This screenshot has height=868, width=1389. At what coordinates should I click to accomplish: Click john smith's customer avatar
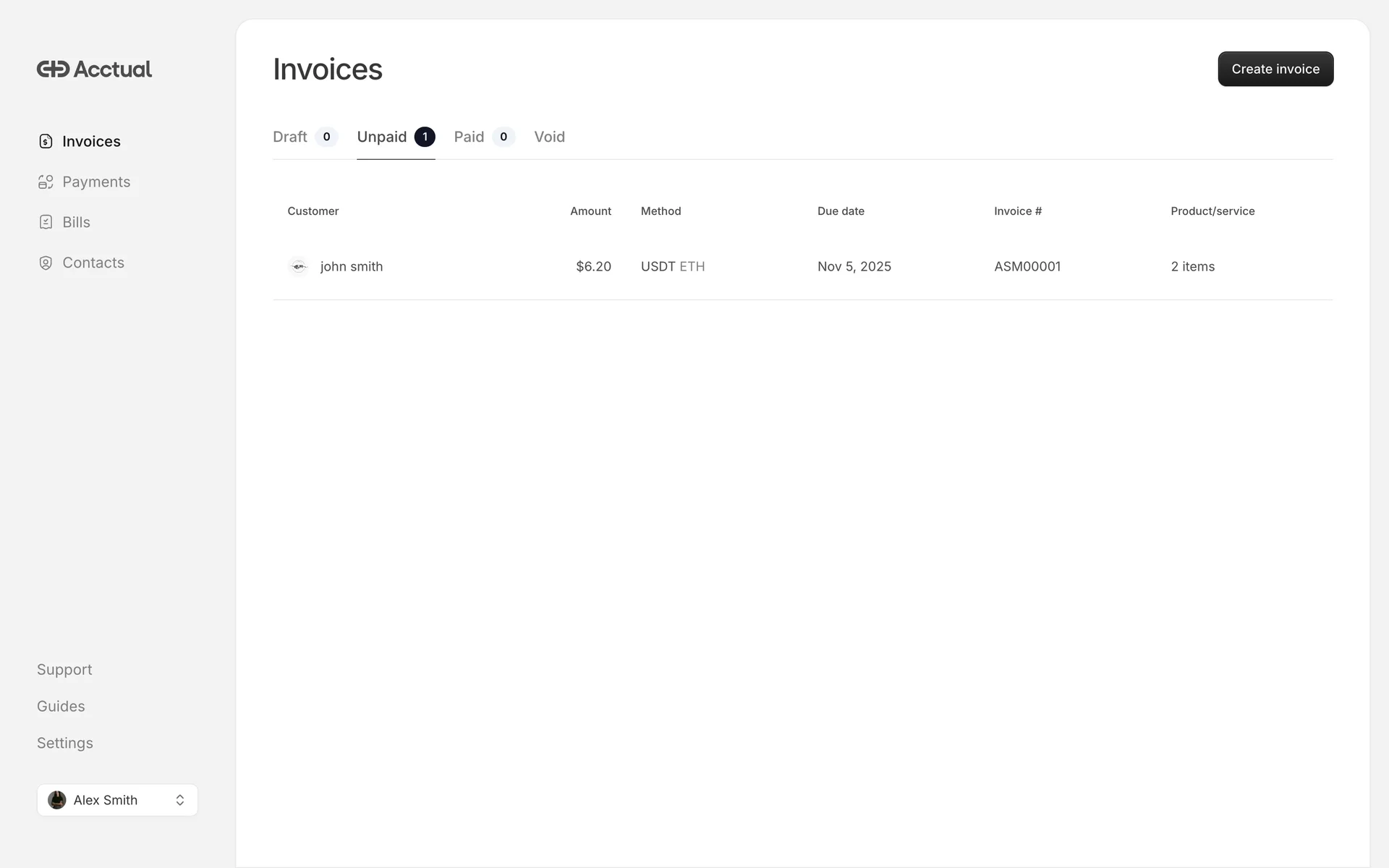(x=298, y=266)
